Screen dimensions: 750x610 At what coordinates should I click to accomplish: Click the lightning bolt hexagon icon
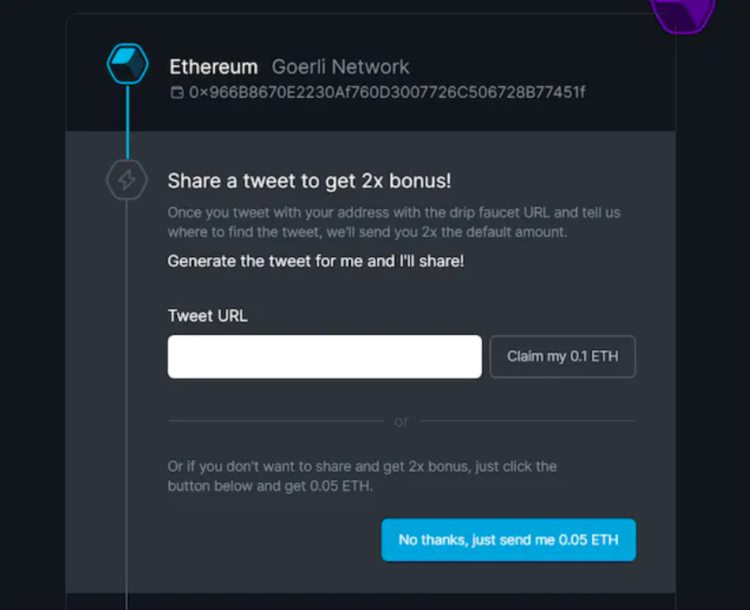(127, 180)
